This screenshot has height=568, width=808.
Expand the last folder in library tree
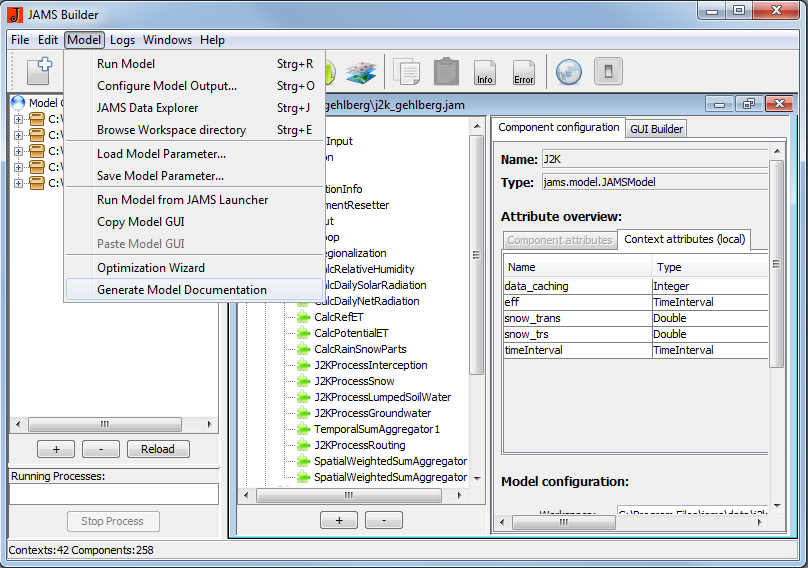coord(18,183)
